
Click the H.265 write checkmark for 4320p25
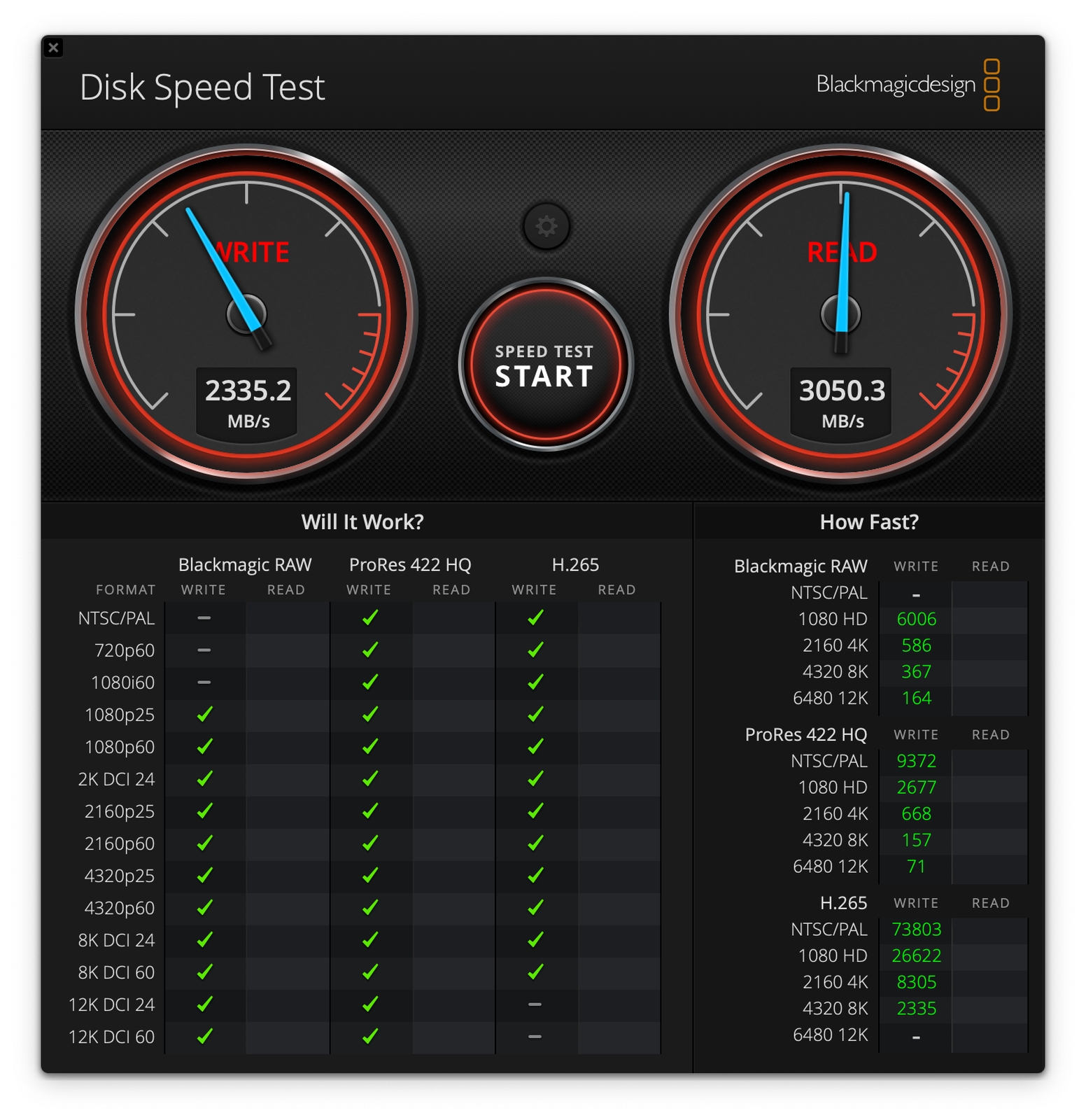coord(535,875)
